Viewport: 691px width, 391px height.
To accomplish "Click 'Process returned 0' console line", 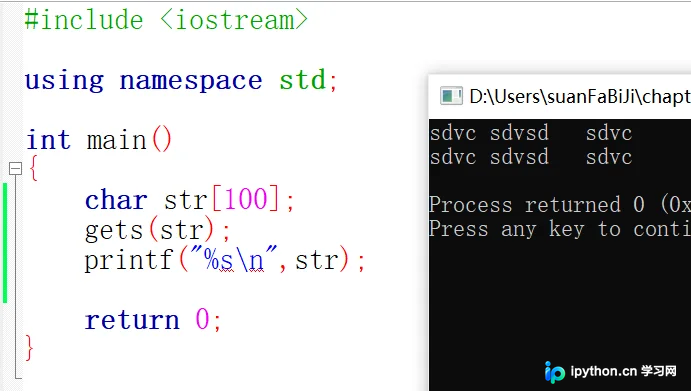I will pyautogui.click(x=560, y=205).
